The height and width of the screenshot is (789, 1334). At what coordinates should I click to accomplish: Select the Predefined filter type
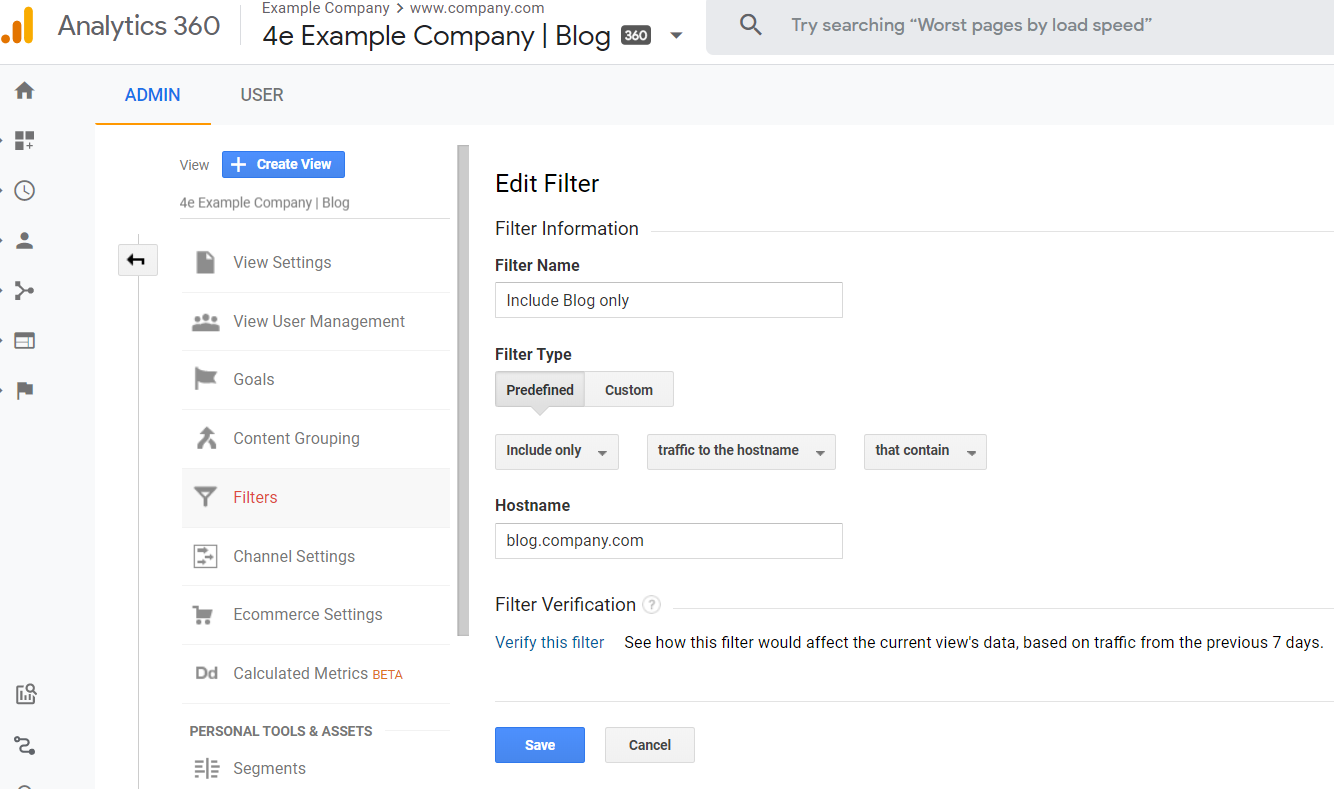pos(540,390)
